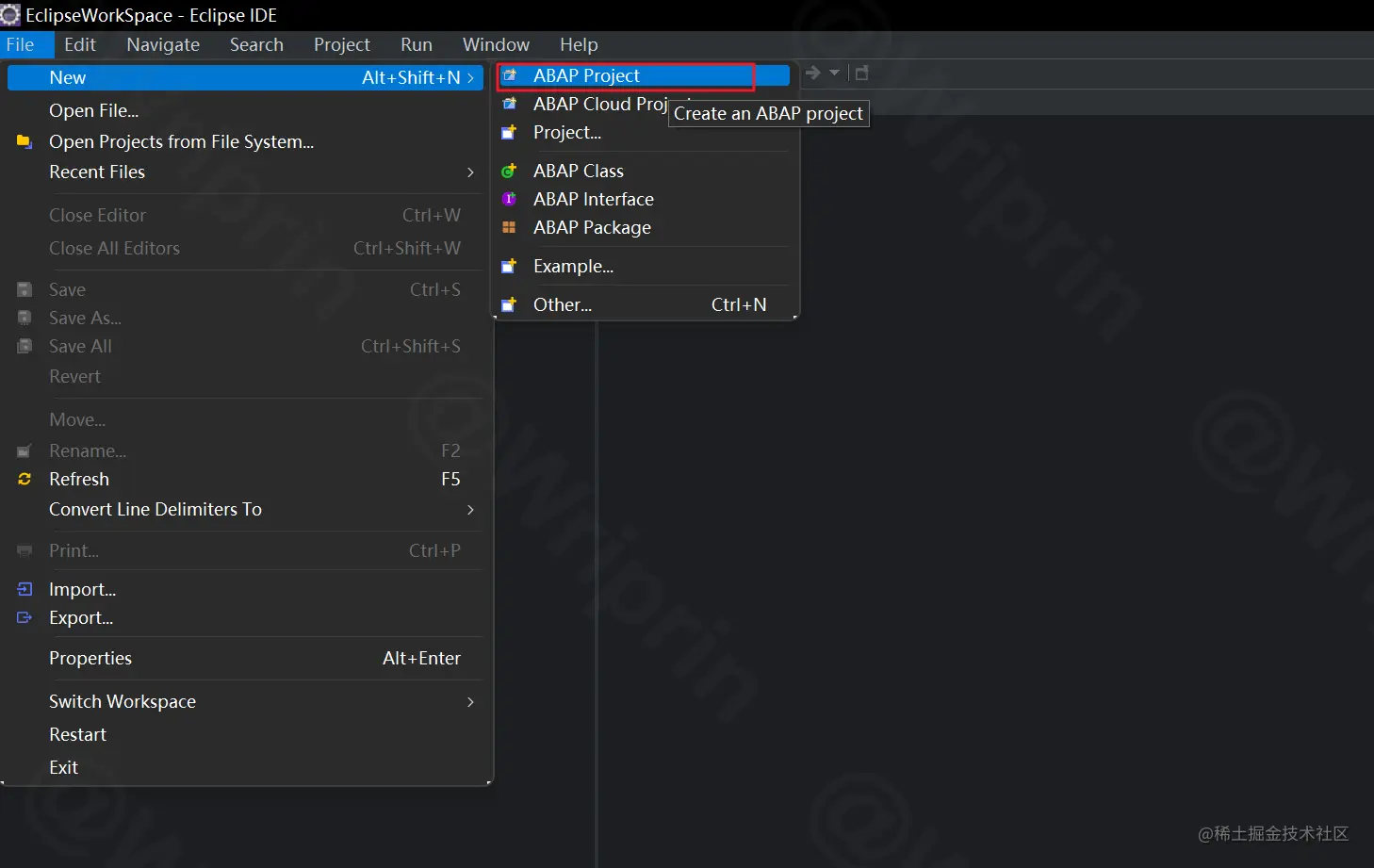Image resolution: width=1374 pixels, height=868 pixels.
Task: Select ABAP Project from New submenu
Action: point(644,75)
